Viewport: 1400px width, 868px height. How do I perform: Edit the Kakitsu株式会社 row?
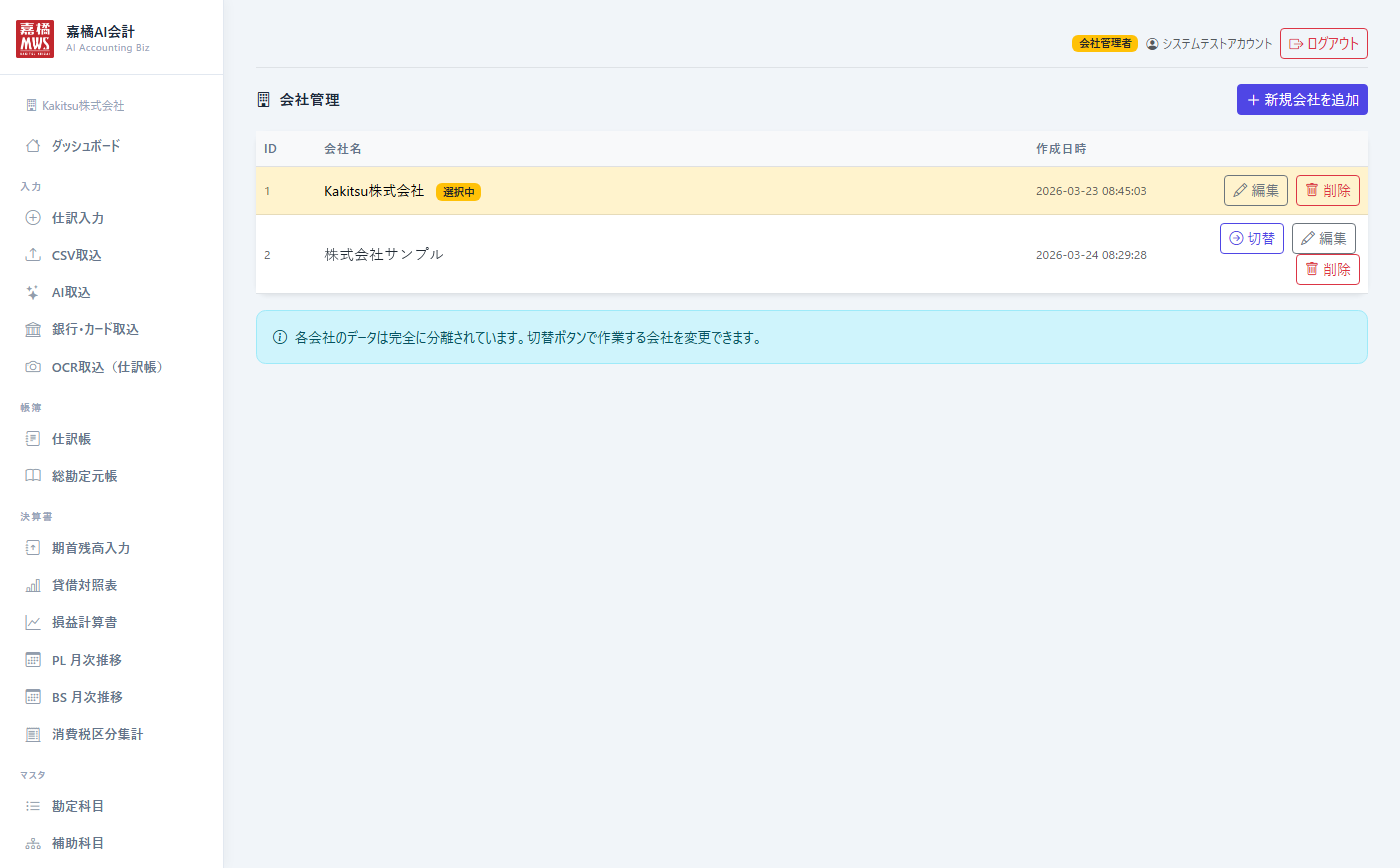[1256, 191]
